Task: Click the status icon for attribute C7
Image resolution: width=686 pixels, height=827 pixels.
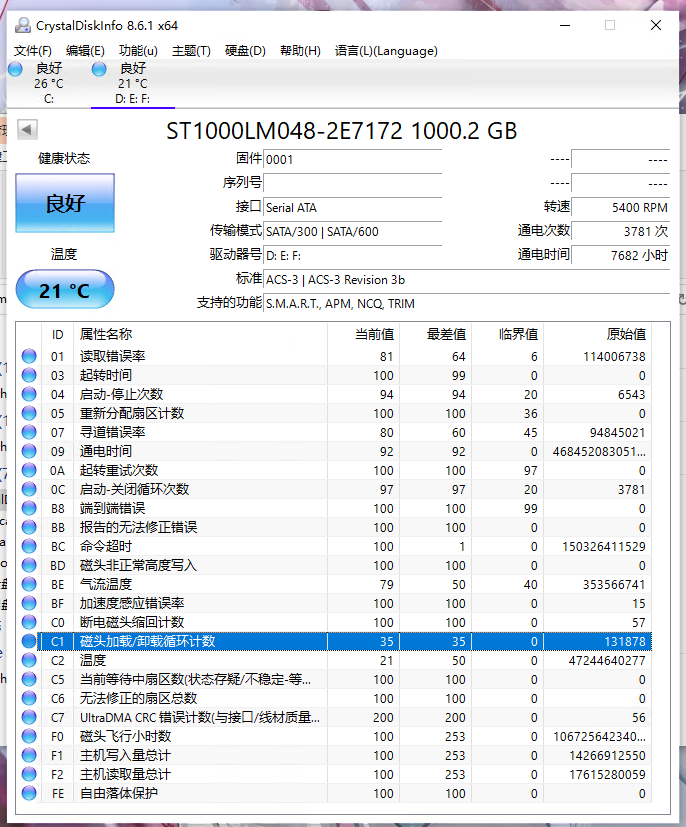Action: click(29, 717)
